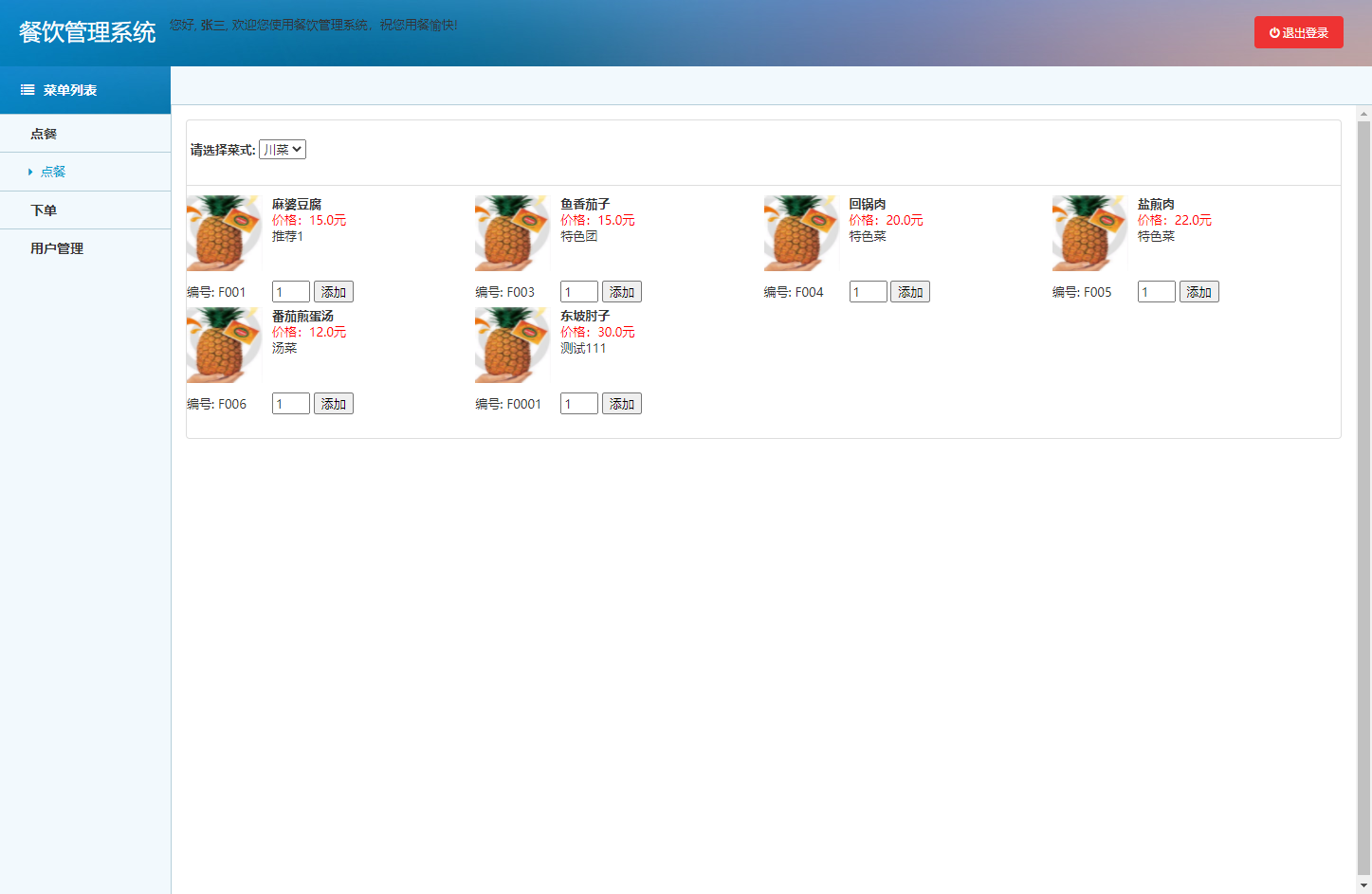Click the 编号 F001 label
Viewport: 1372px width, 894px height.
216,292
